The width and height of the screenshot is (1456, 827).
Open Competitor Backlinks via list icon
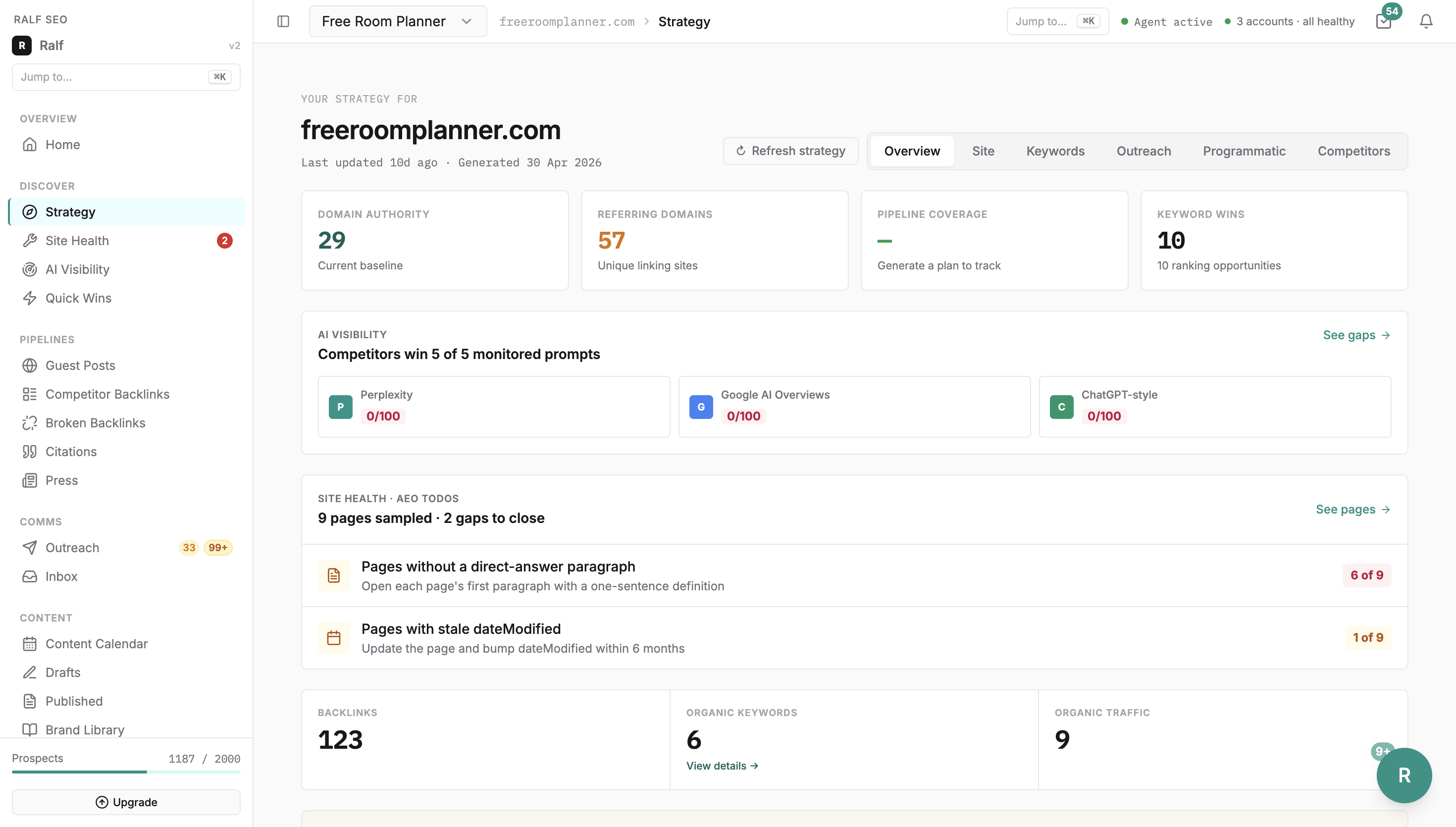click(30, 394)
